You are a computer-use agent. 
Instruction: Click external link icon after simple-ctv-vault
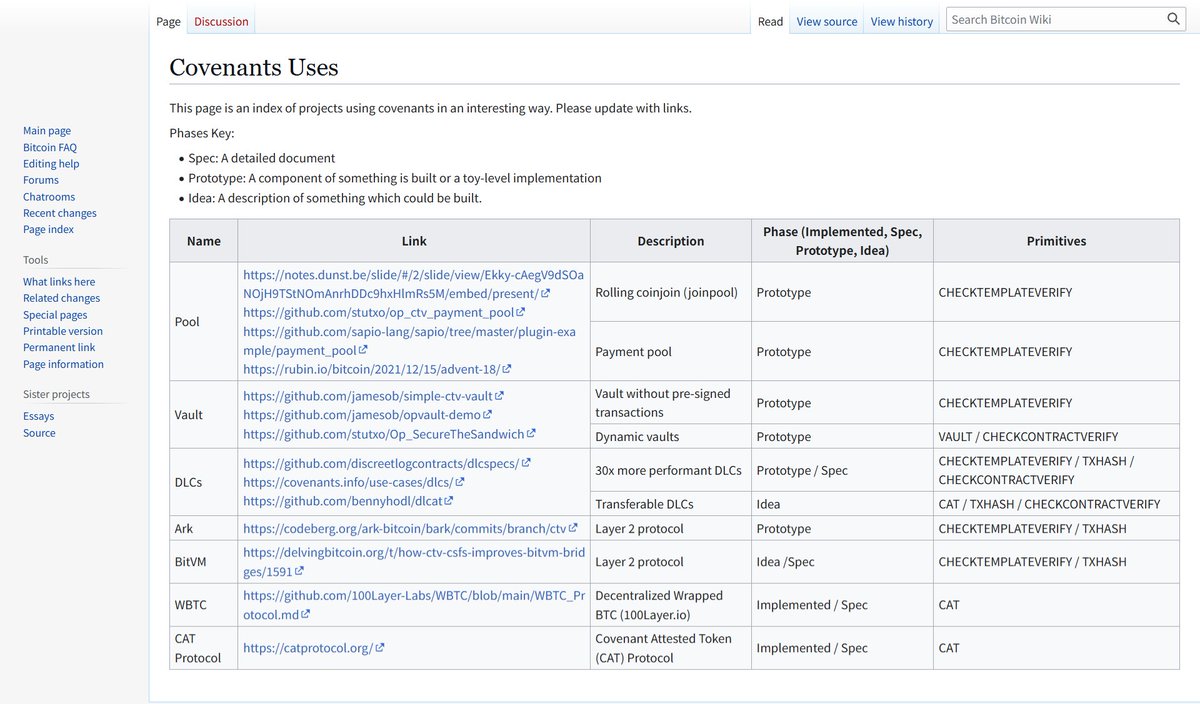tap(499, 396)
